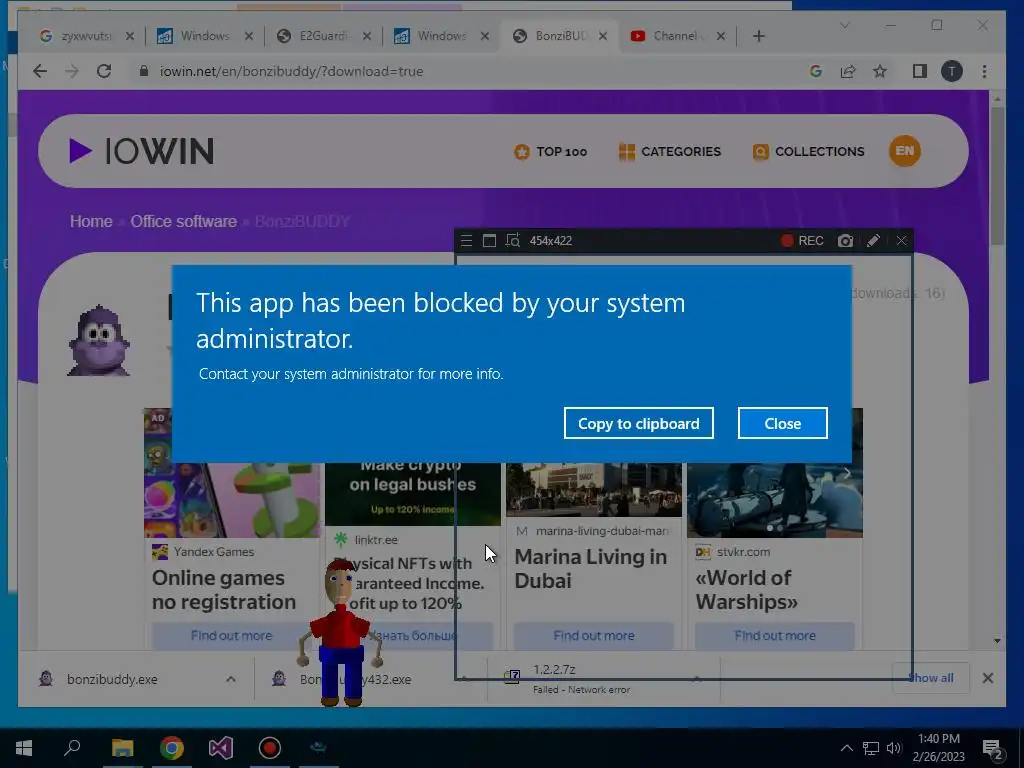Open CATEGORIES menu
1024x768 pixels.
669,152
